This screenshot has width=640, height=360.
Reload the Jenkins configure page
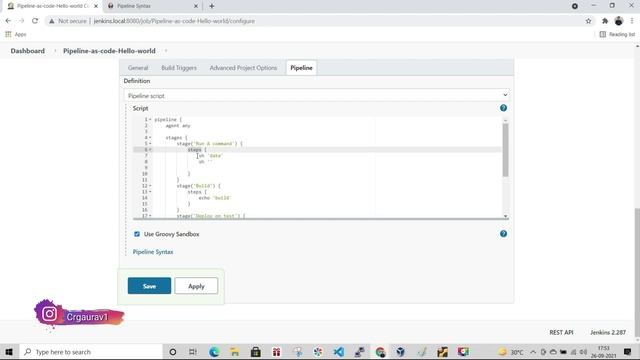[35, 21]
